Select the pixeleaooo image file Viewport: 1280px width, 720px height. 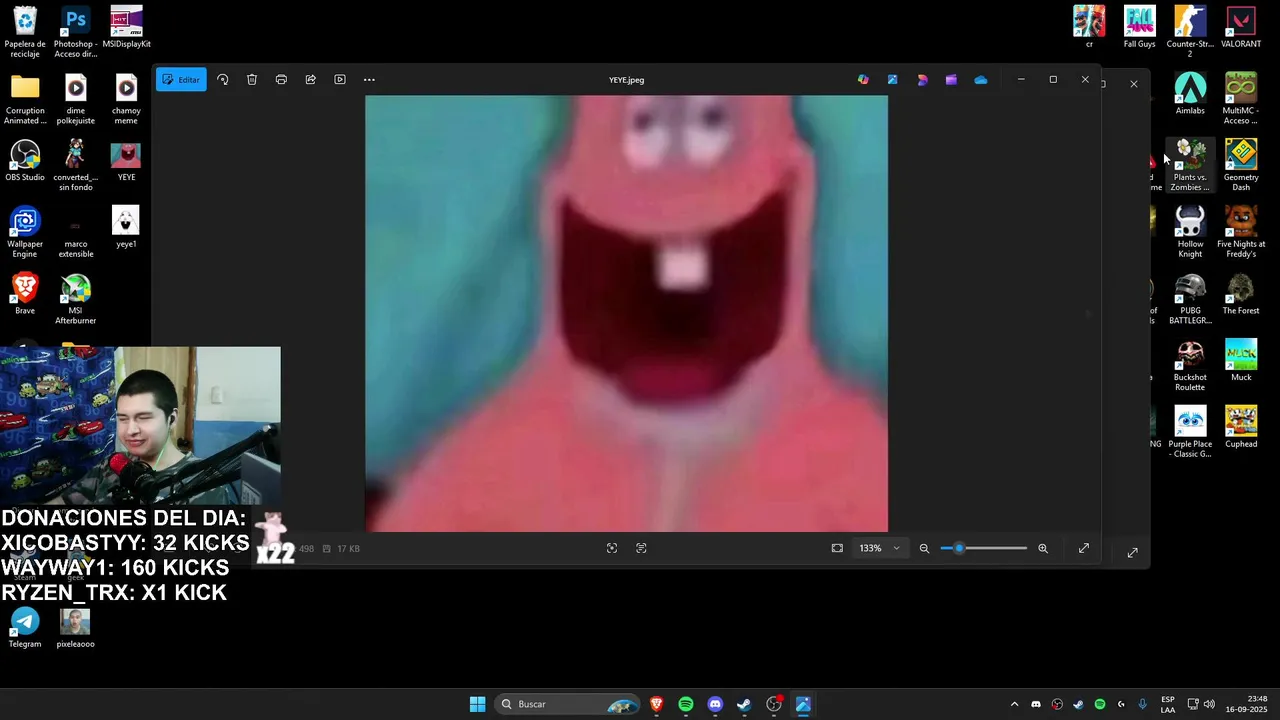pyautogui.click(x=75, y=628)
